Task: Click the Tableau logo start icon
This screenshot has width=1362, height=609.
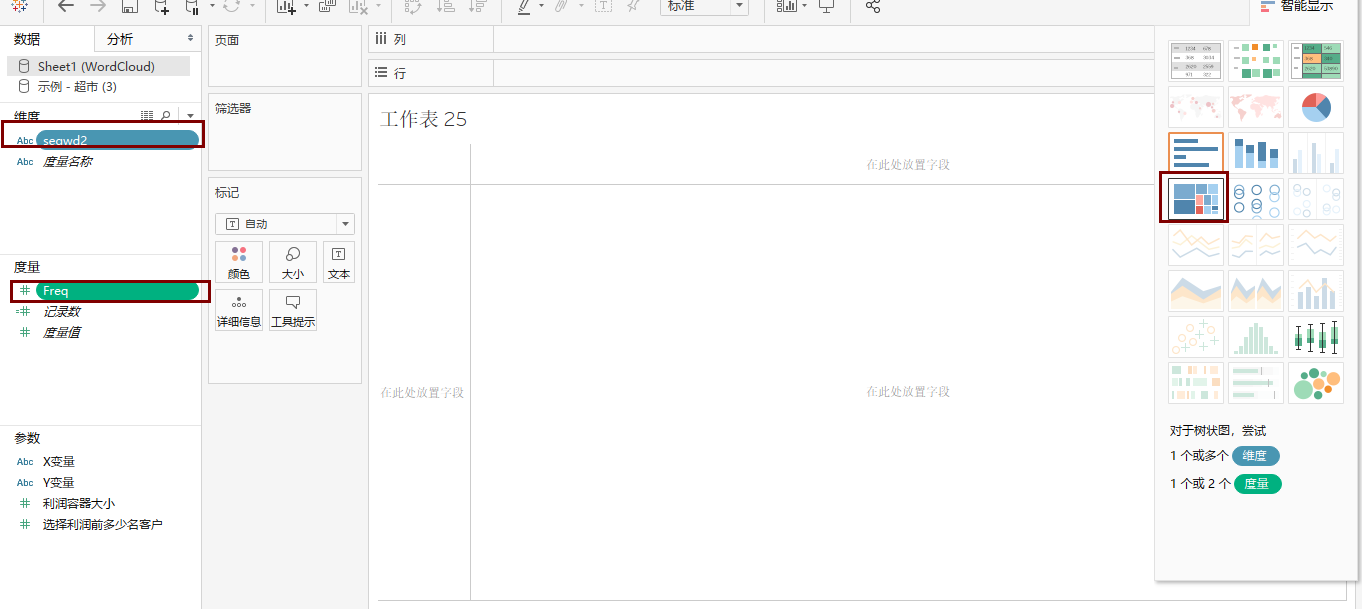Action: pyautogui.click(x=19, y=6)
